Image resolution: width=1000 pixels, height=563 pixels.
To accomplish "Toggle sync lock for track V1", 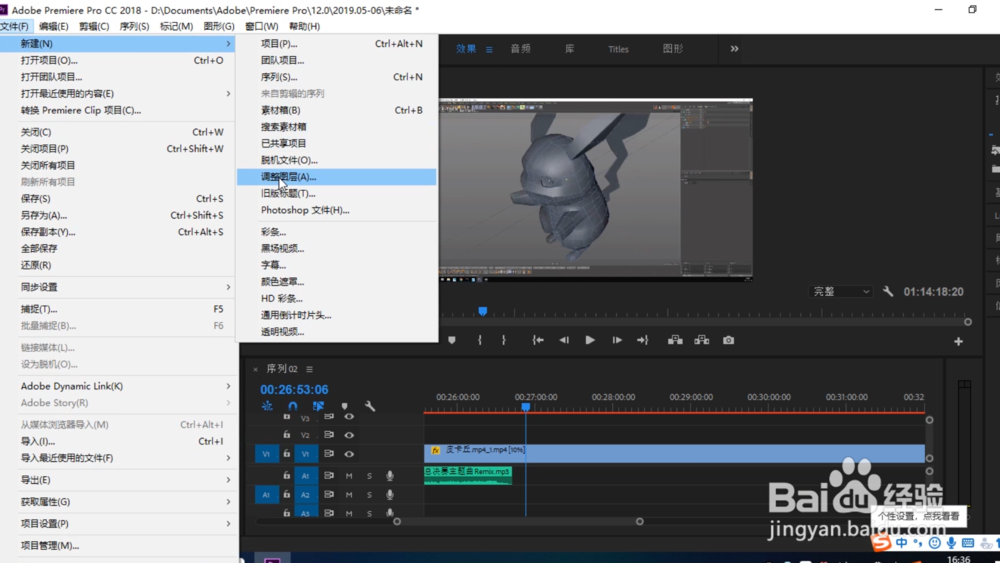I will pyautogui.click(x=329, y=454).
